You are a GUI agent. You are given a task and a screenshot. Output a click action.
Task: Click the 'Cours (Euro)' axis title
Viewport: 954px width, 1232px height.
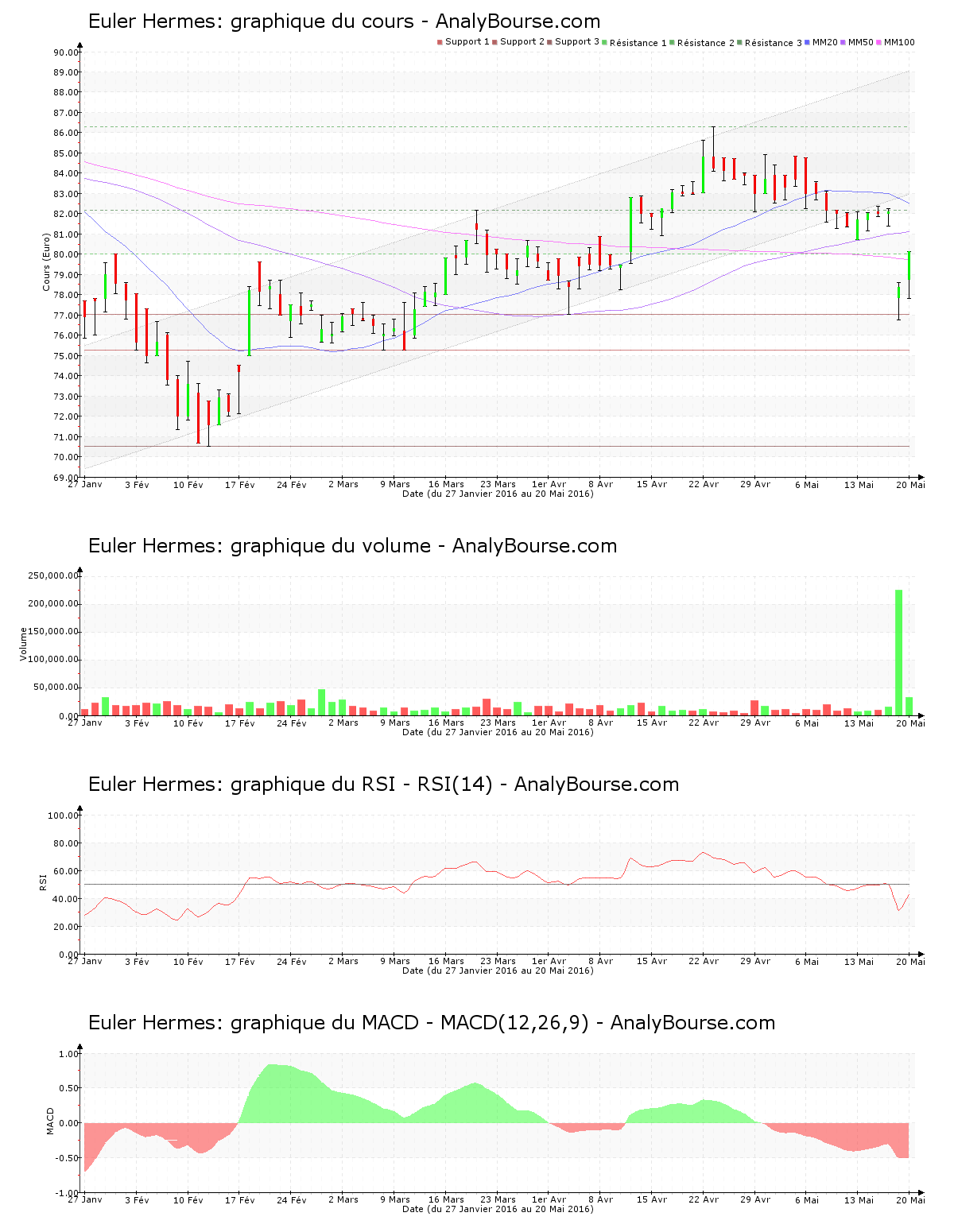pos(46,262)
